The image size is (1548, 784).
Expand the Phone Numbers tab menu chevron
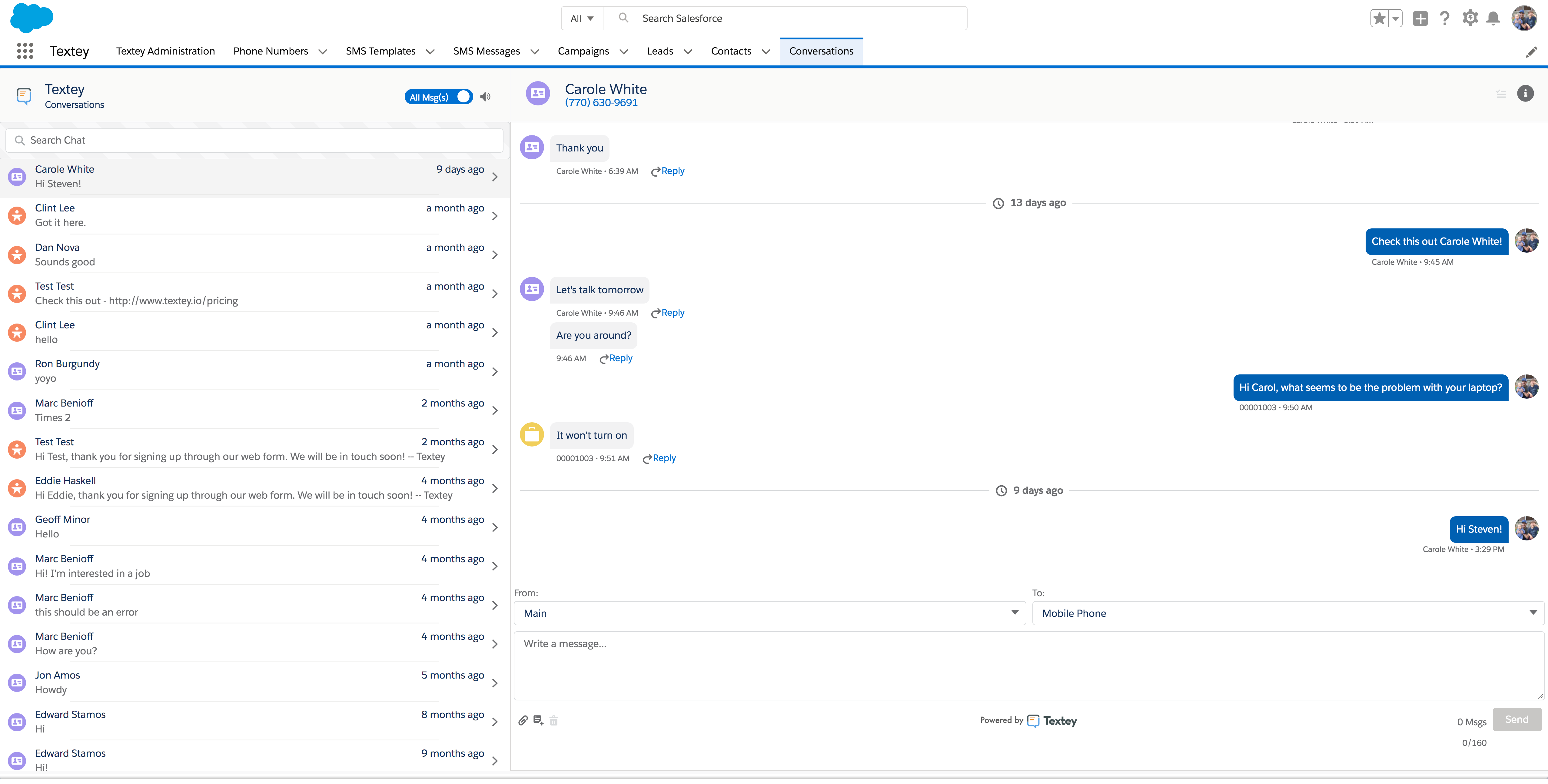pyautogui.click(x=322, y=52)
